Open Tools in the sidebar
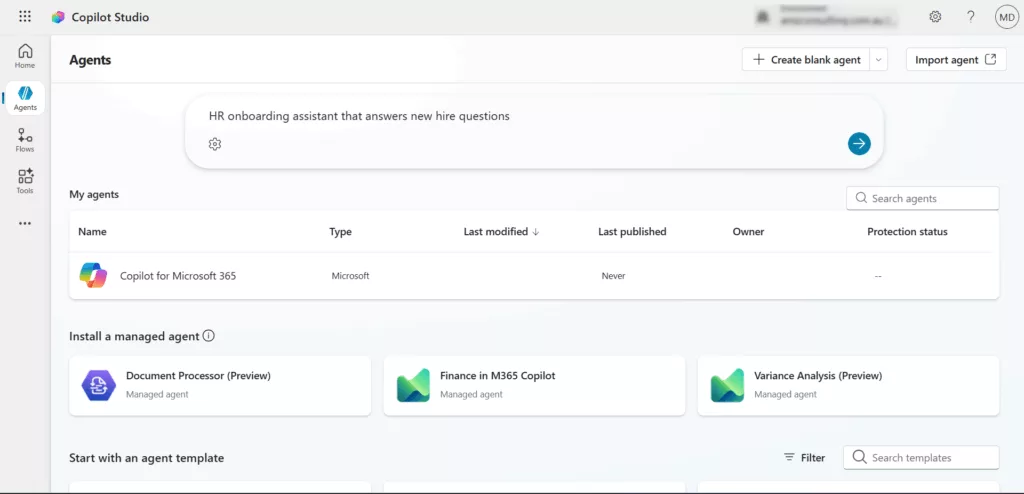Screen dimensions: 1024x494 coord(25,182)
